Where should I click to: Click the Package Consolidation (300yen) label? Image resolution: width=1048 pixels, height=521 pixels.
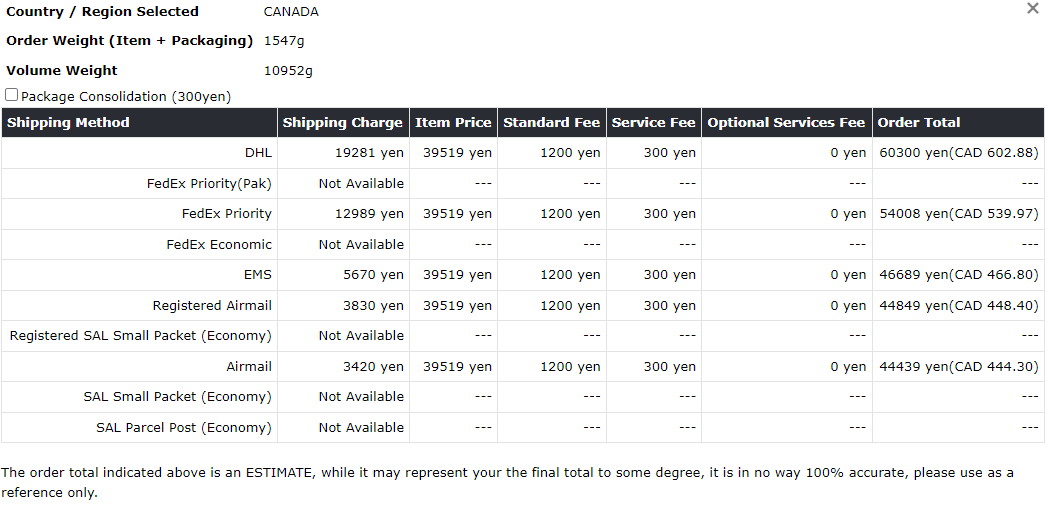(x=126, y=97)
